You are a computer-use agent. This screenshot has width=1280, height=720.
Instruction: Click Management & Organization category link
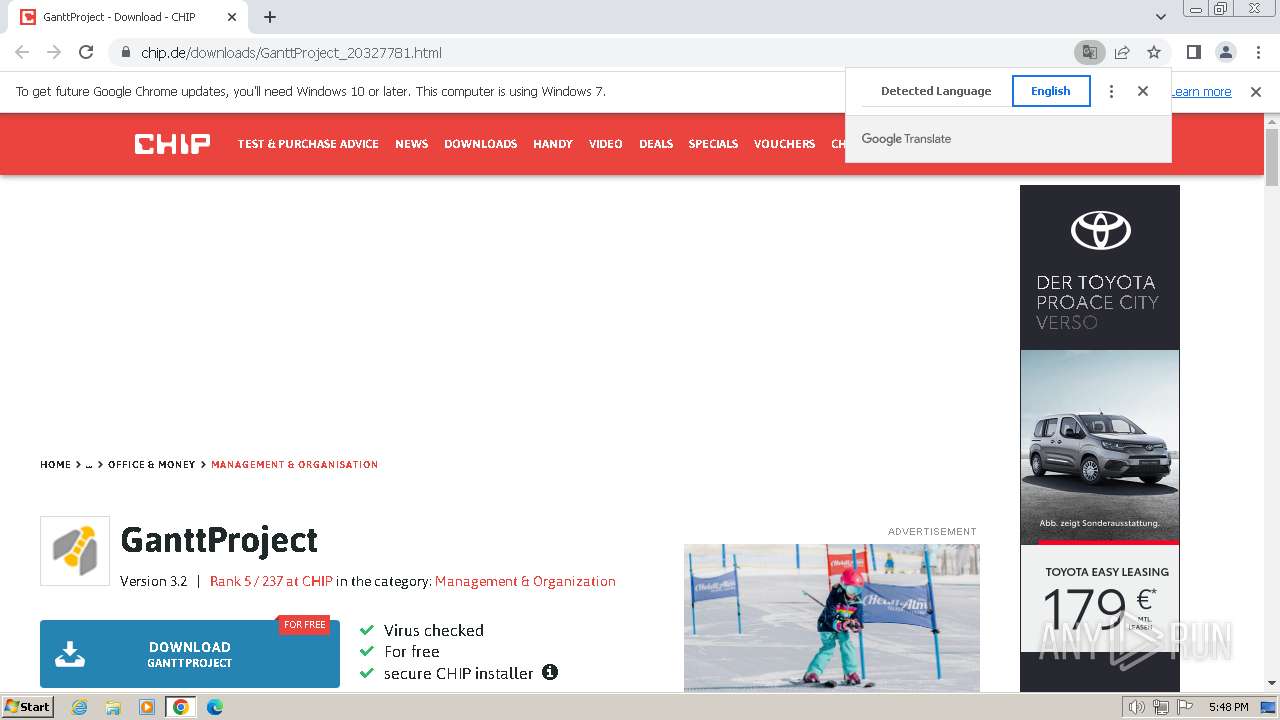click(x=525, y=581)
